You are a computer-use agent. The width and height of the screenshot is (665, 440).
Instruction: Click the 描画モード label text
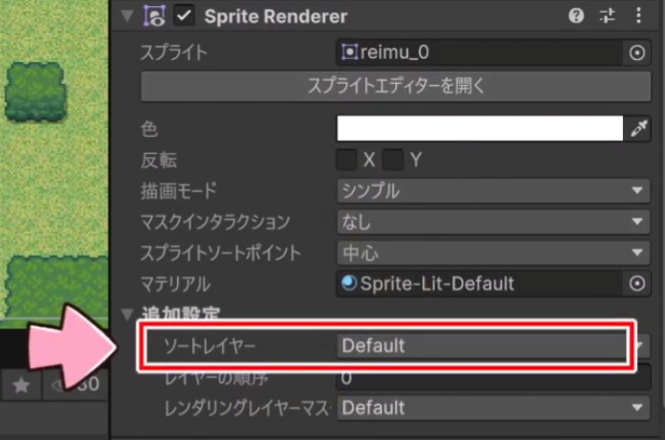pyautogui.click(x=179, y=191)
